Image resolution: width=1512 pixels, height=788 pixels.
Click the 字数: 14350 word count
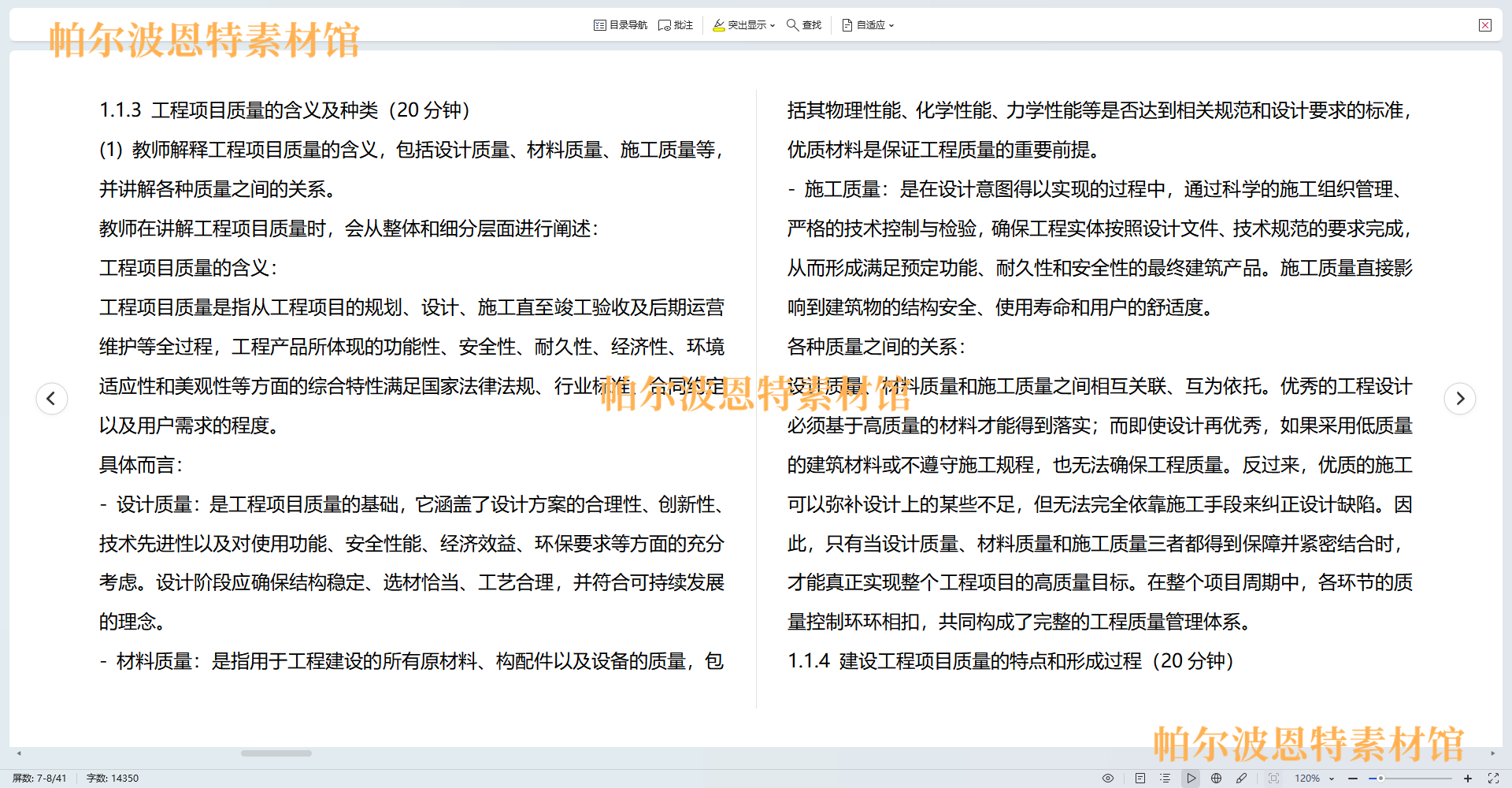[x=113, y=779]
